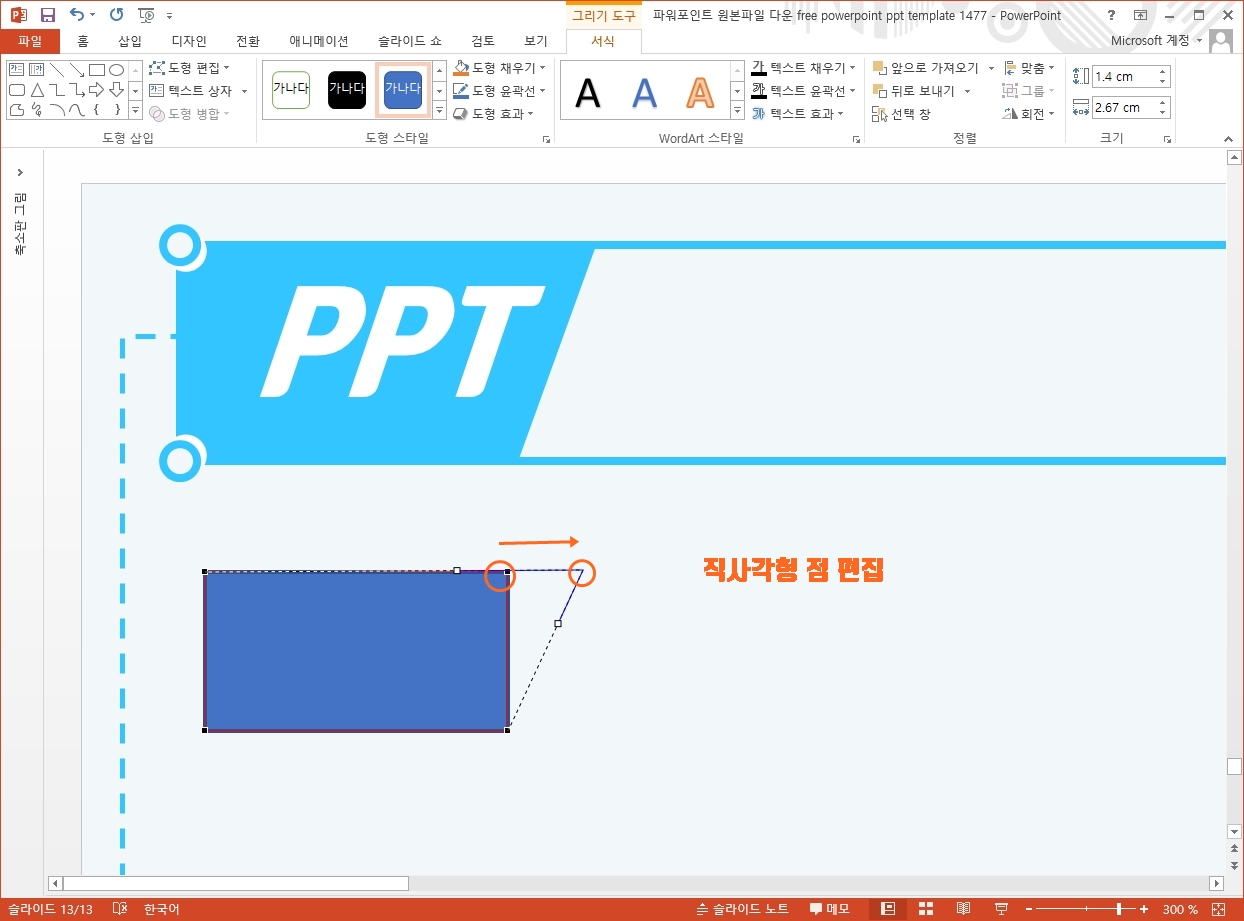The height and width of the screenshot is (921, 1244).
Task: Open 도형 편집 dropdown
Action: coord(189,68)
